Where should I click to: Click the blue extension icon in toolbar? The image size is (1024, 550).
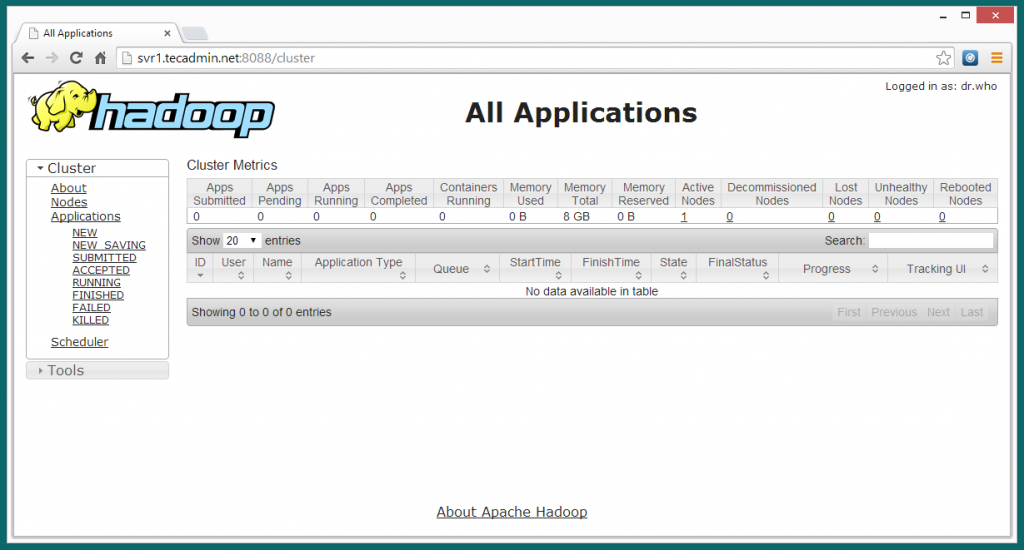point(970,58)
